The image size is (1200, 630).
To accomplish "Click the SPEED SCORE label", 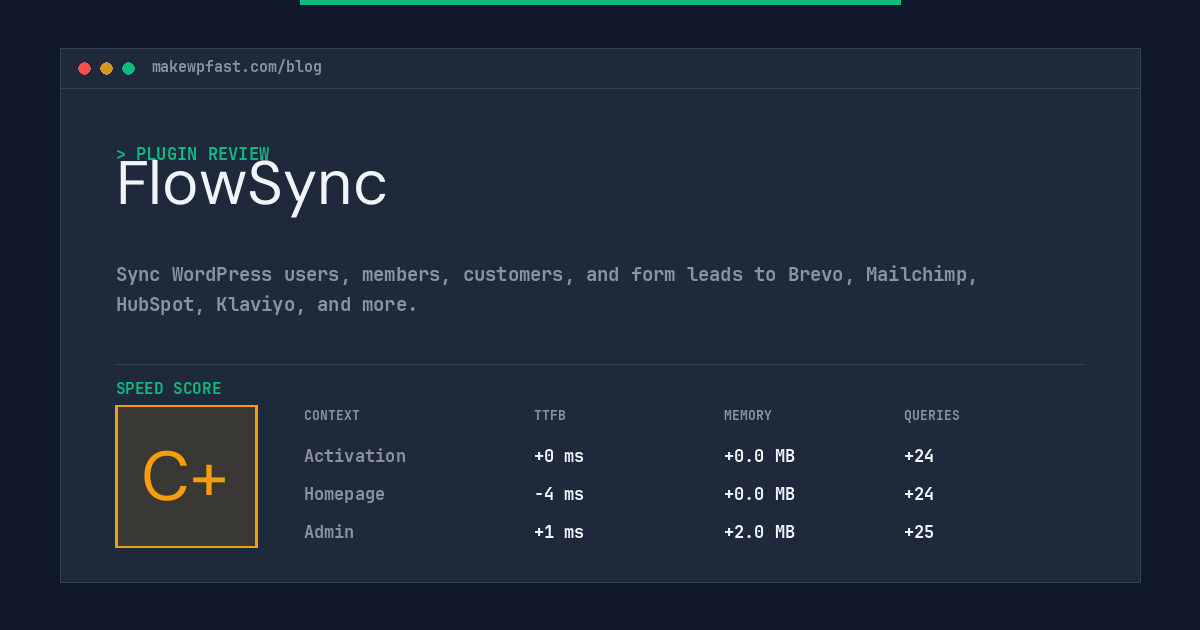I will [x=169, y=389].
